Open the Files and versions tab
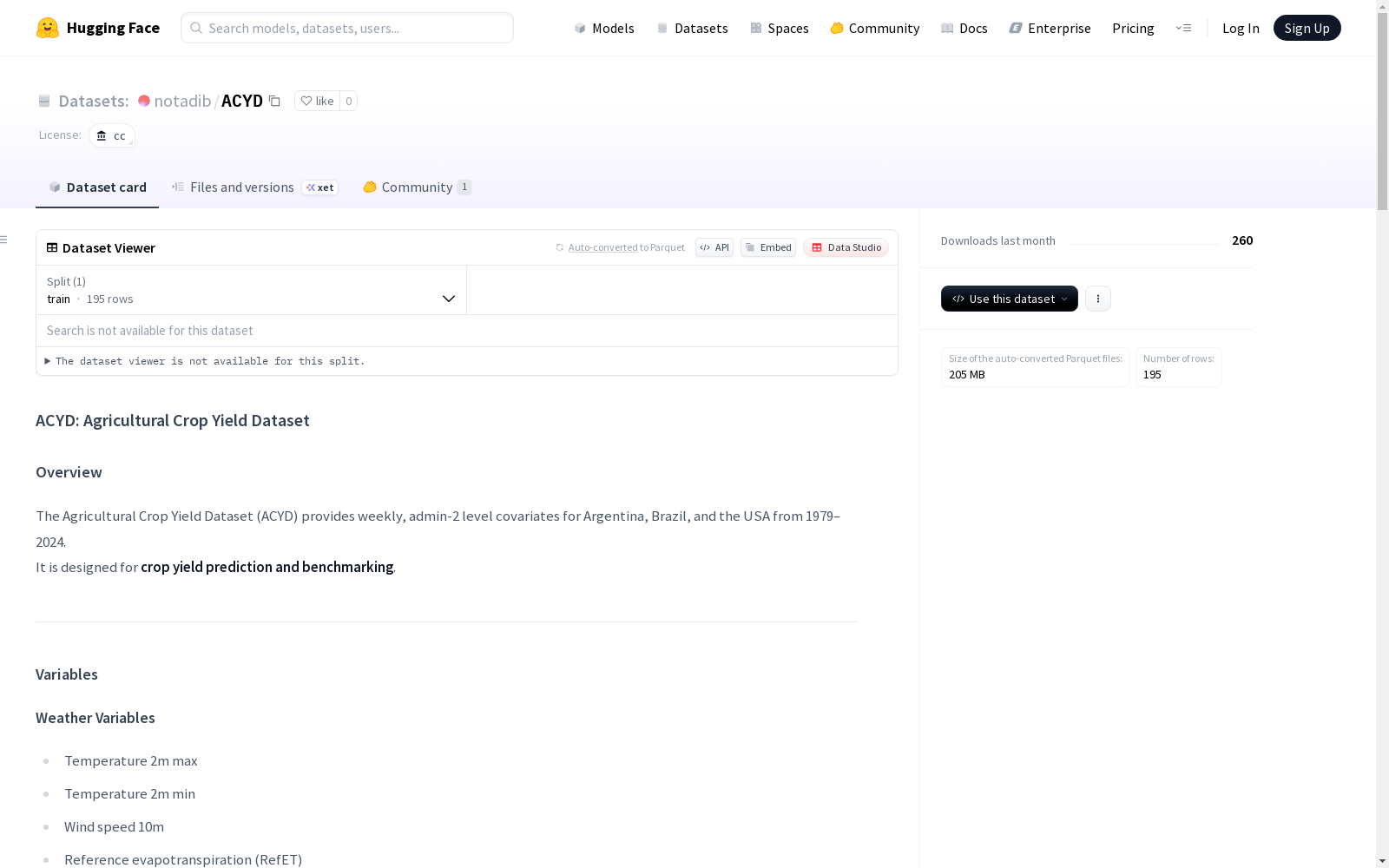The image size is (1389, 868). [254, 187]
